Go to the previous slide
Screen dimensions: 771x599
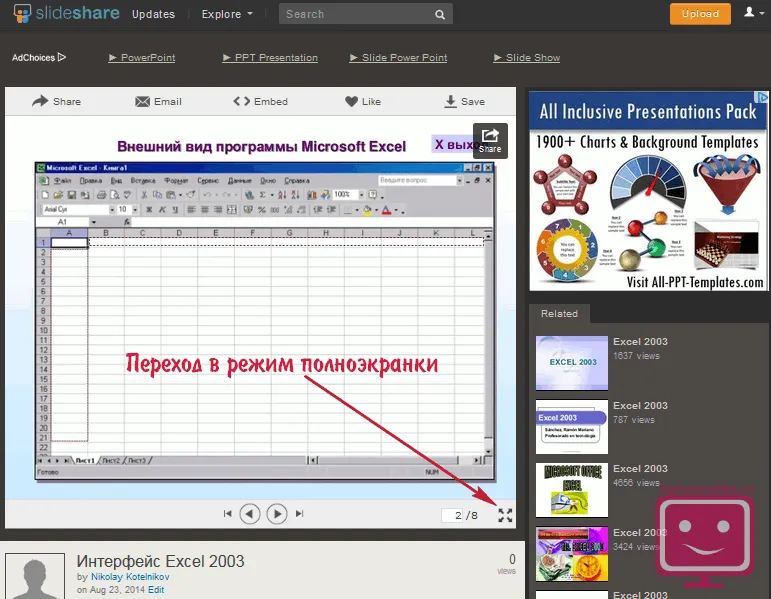250,514
